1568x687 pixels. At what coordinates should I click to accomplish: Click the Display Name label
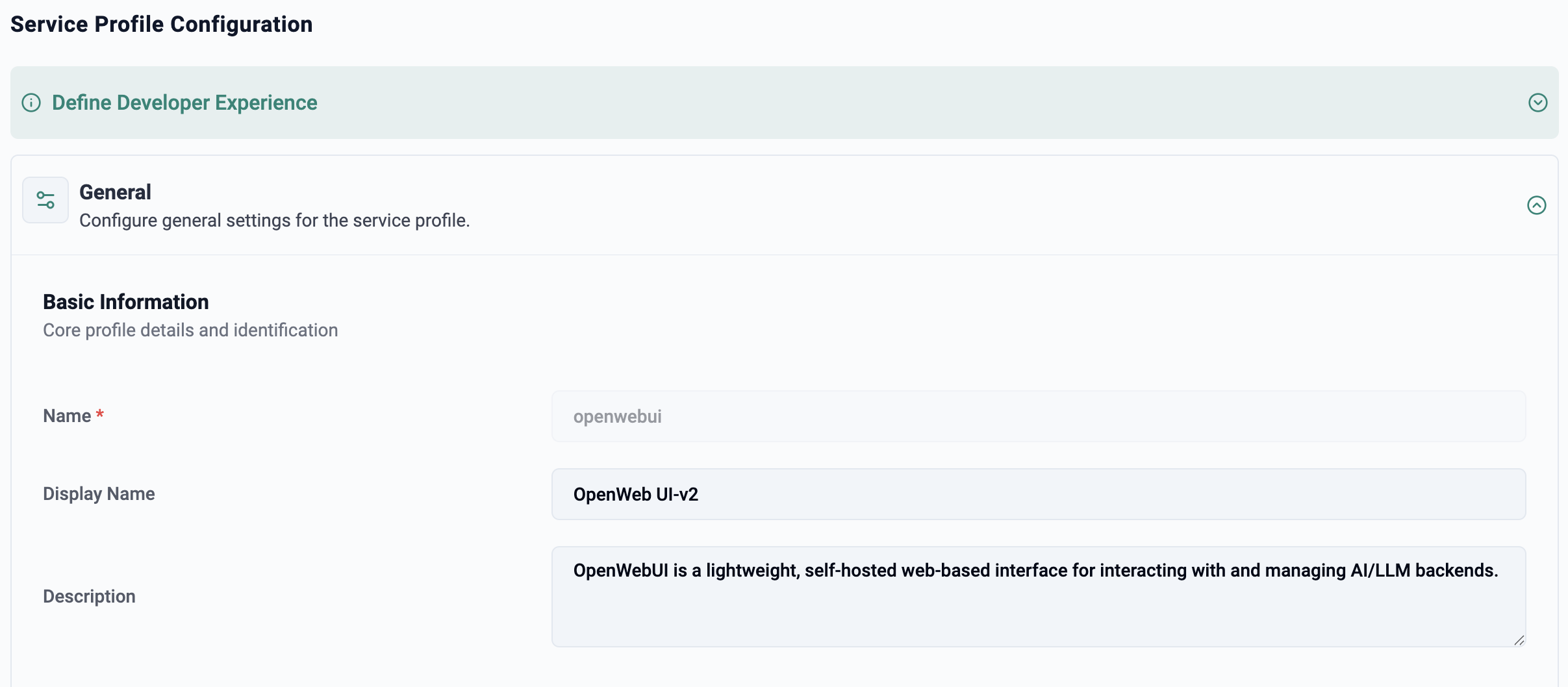[99, 494]
